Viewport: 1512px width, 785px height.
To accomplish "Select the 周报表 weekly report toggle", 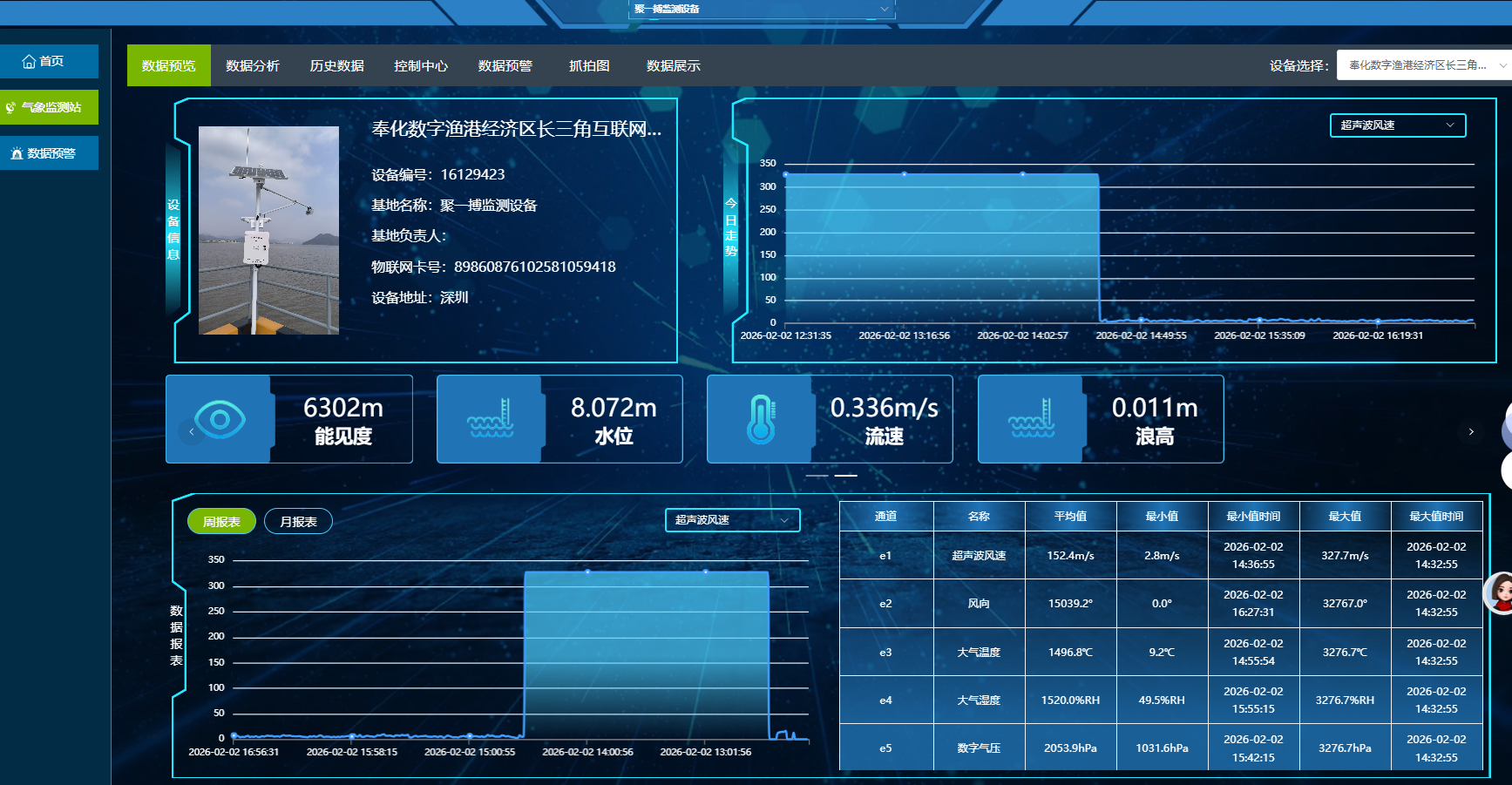I will [221, 521].
